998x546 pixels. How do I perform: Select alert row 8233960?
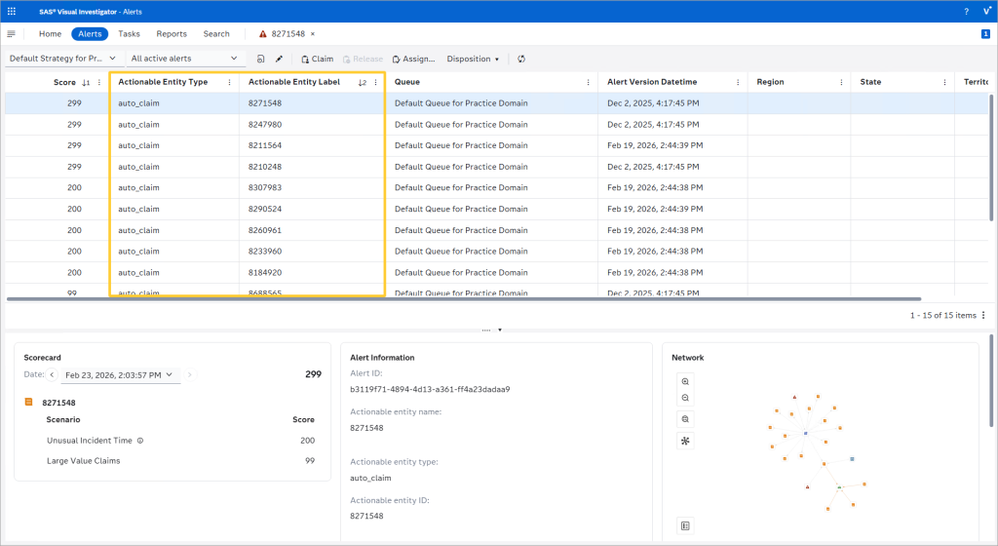496,251
